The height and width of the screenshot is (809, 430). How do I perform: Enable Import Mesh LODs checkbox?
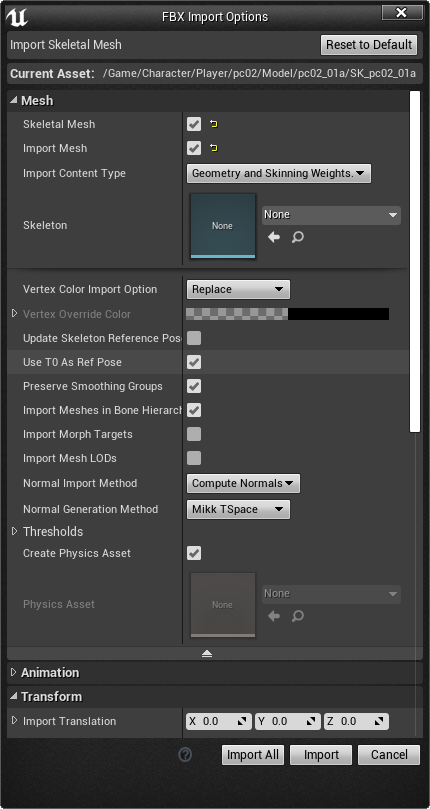(194, 458)
